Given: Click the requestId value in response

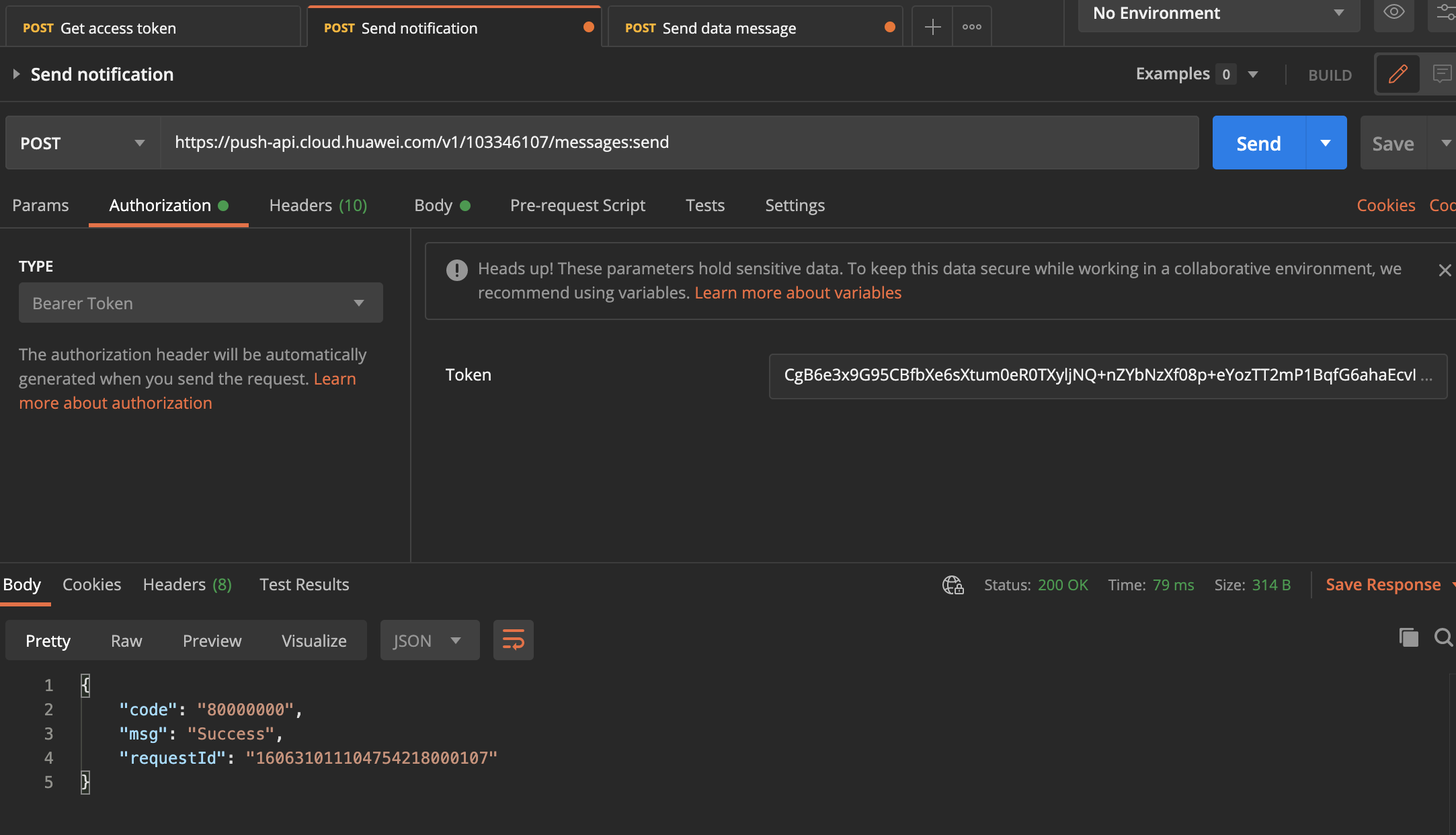Looking at the screenshot, I should tap(372, 758).
